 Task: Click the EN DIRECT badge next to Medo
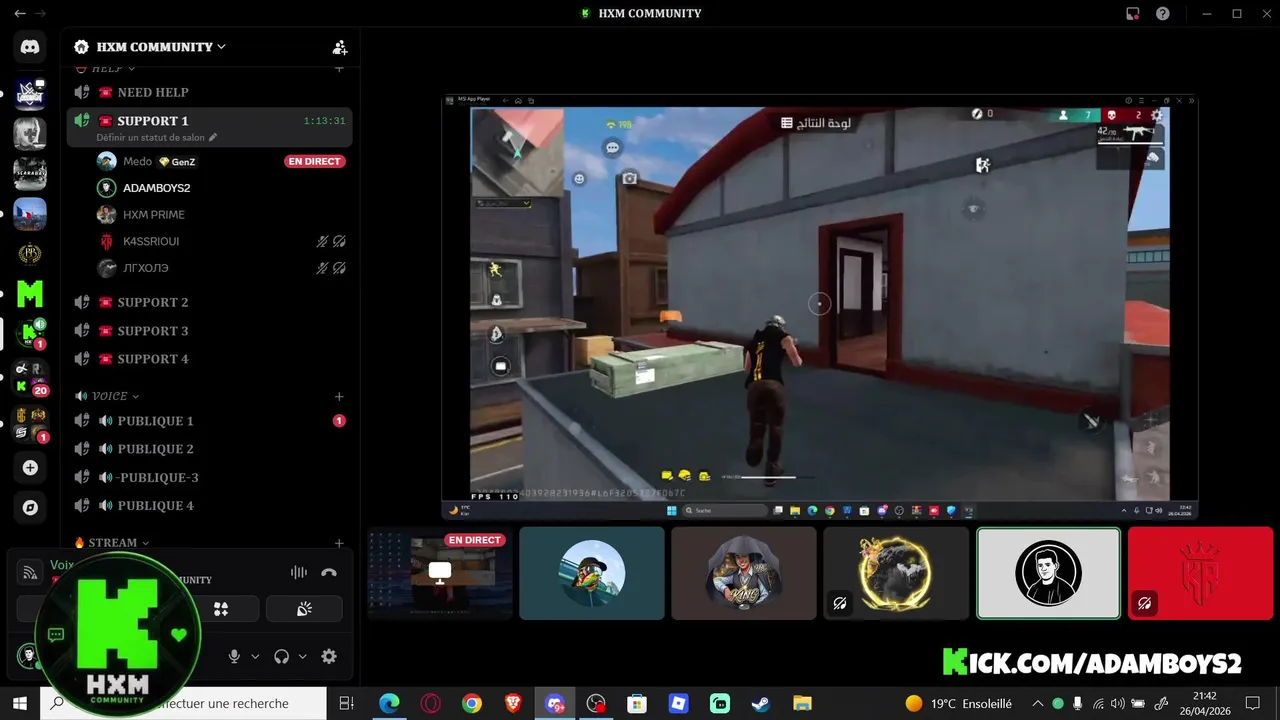314,161
